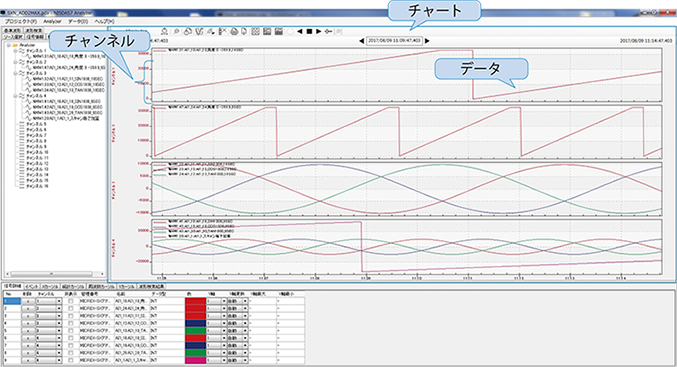677x367 pixels.
Task: Click the stop square playback button
Action: coord(309,32)
